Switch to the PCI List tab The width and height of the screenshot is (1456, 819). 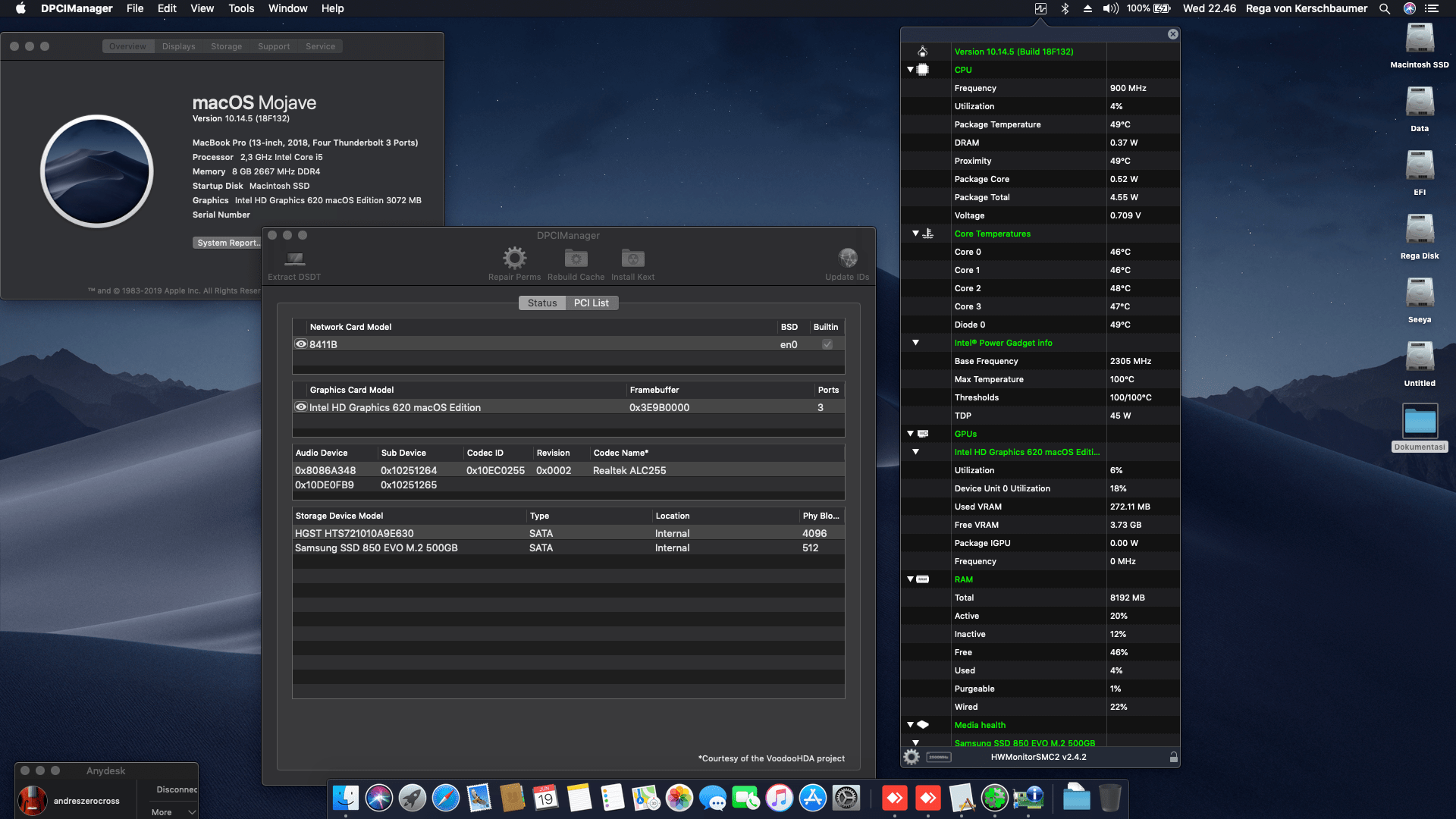[592, 303]
